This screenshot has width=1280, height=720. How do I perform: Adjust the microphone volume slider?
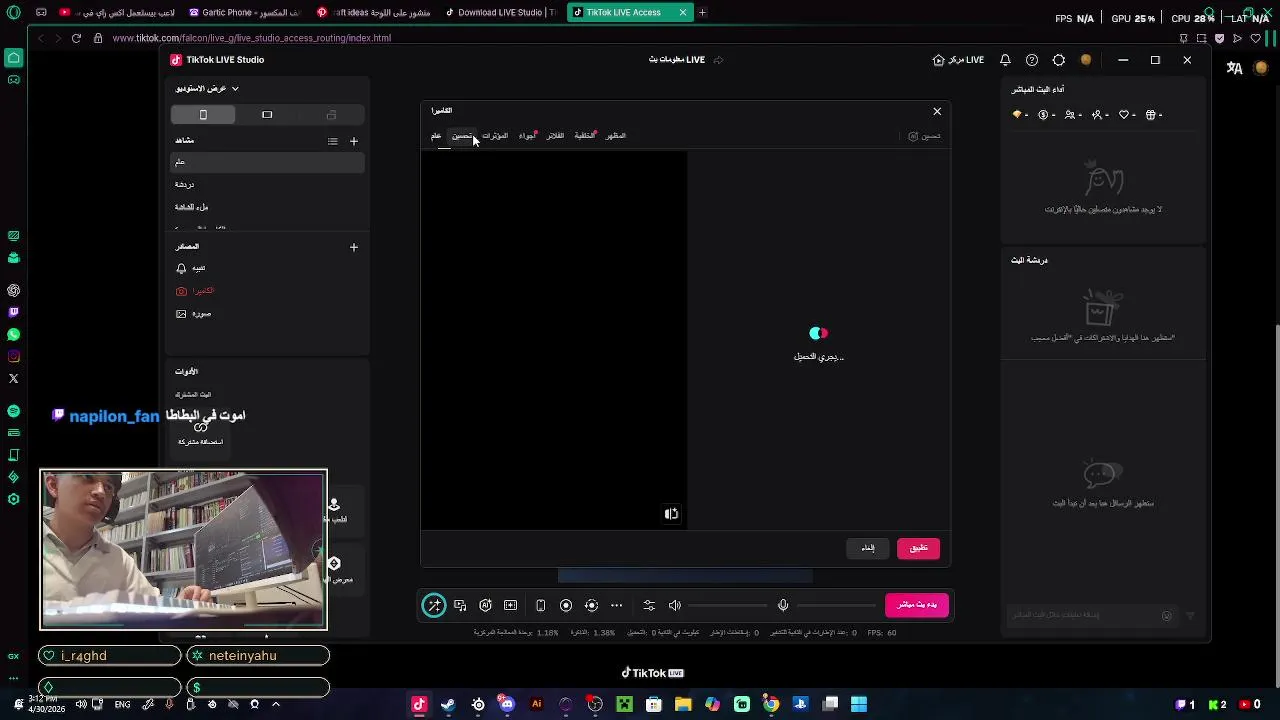835,605
